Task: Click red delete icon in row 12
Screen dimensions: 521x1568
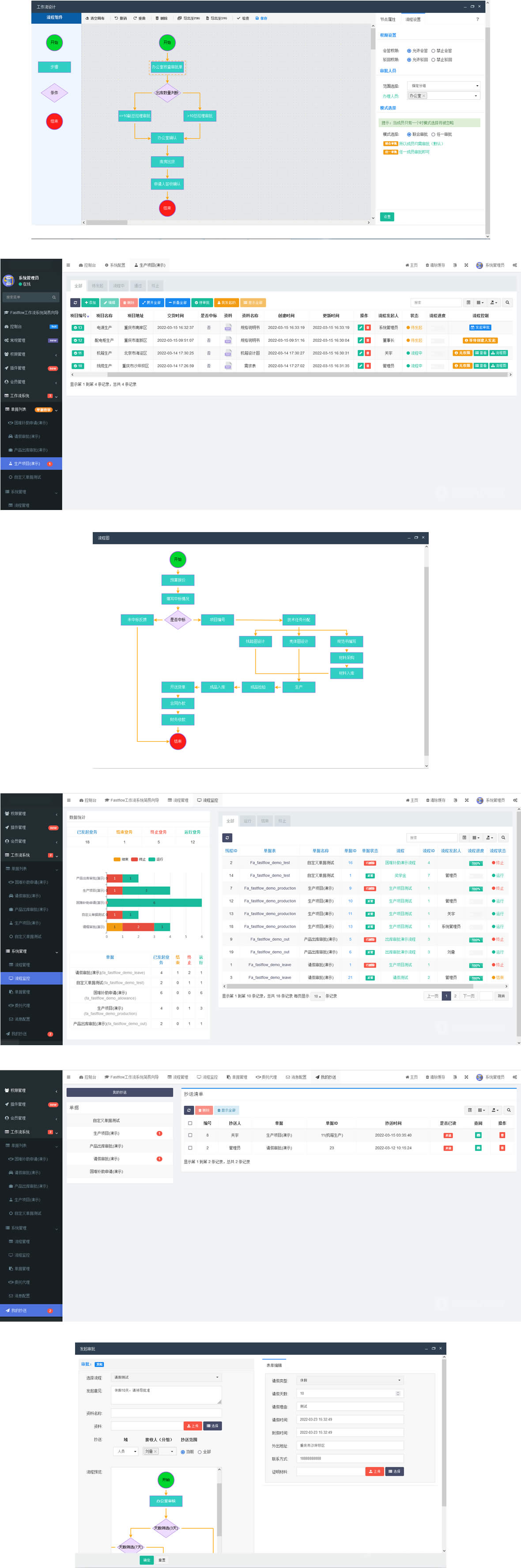Action: click(x=368, y=340)
